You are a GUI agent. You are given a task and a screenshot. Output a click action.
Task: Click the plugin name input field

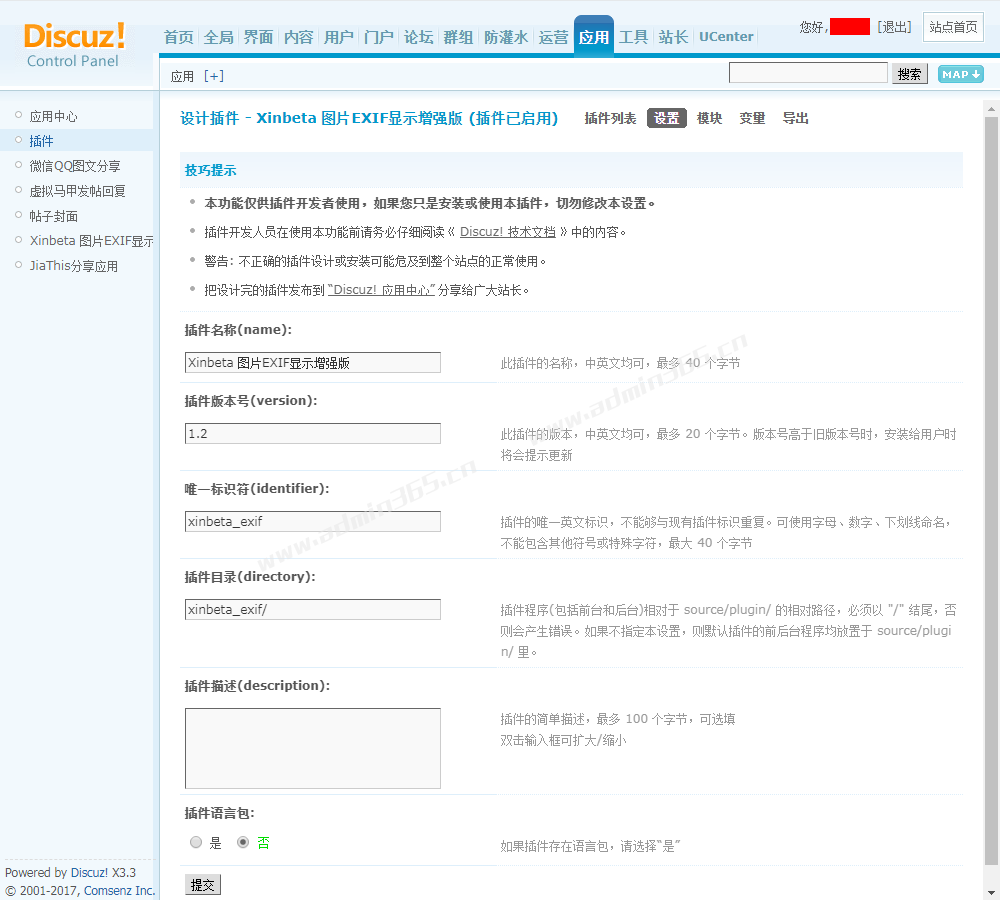coord(312,362)
